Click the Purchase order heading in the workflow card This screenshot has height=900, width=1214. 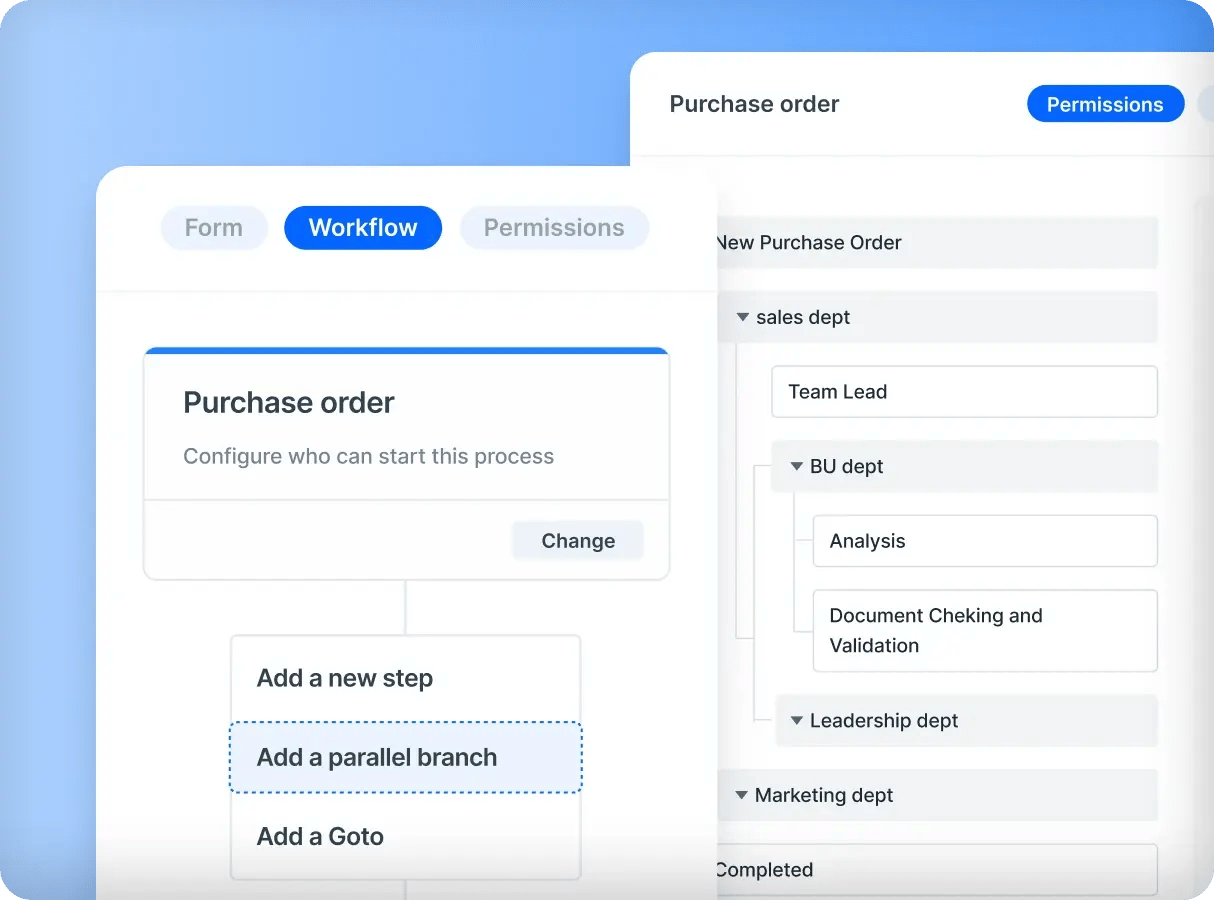coord(289,403)
